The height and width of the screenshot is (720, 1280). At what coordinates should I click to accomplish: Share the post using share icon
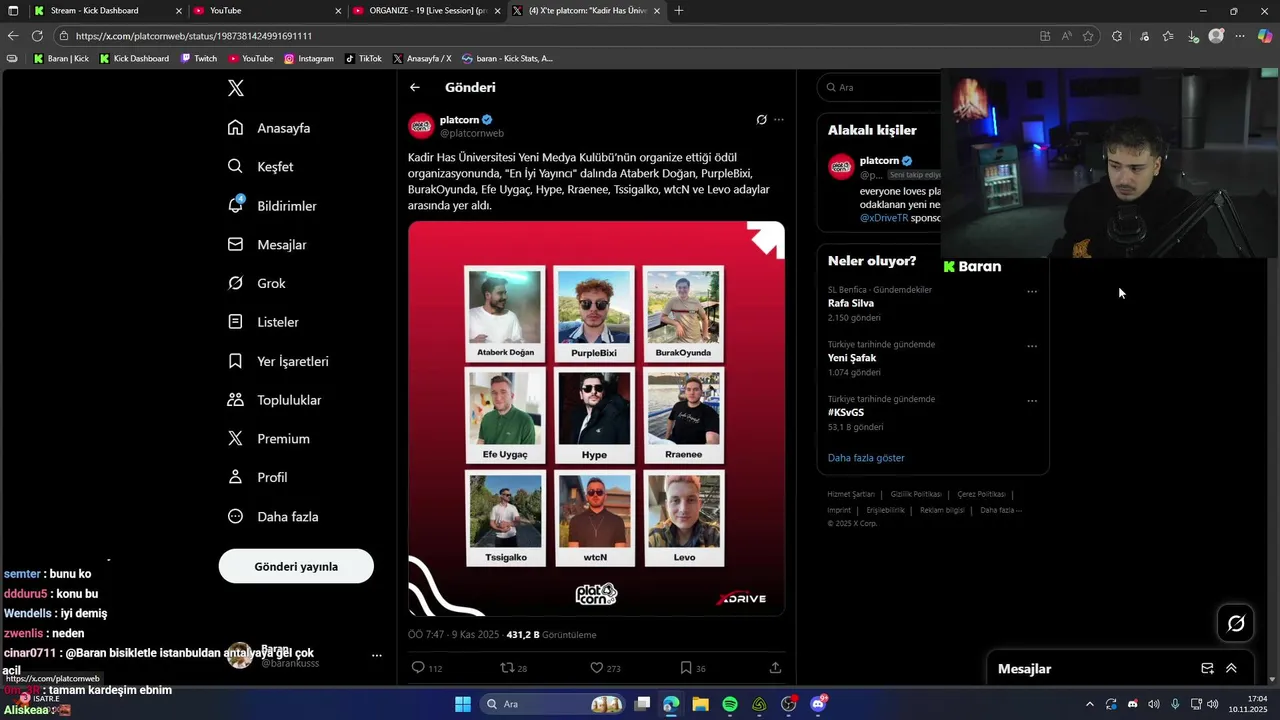click(775, 668)
